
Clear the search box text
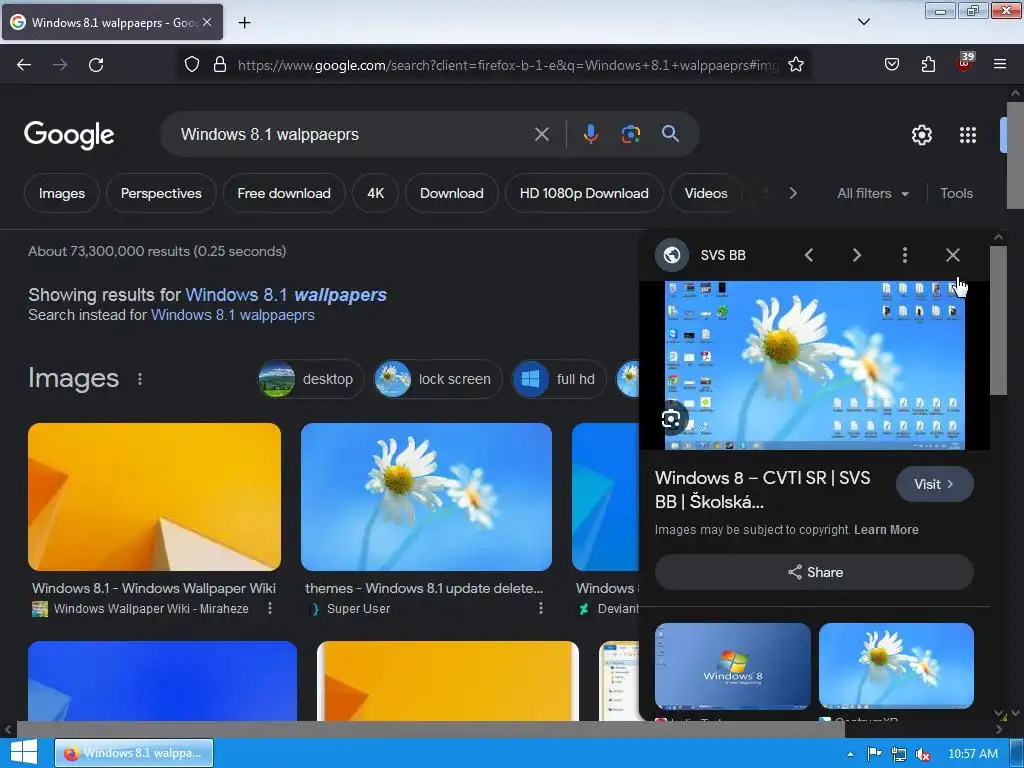click(542, 135)
